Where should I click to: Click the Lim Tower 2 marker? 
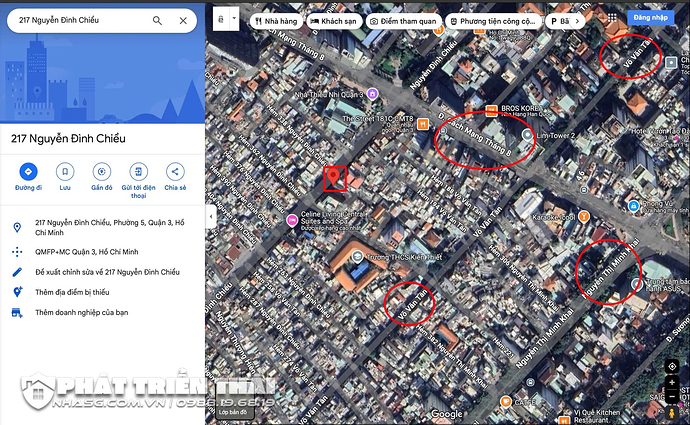coord(527,135)
